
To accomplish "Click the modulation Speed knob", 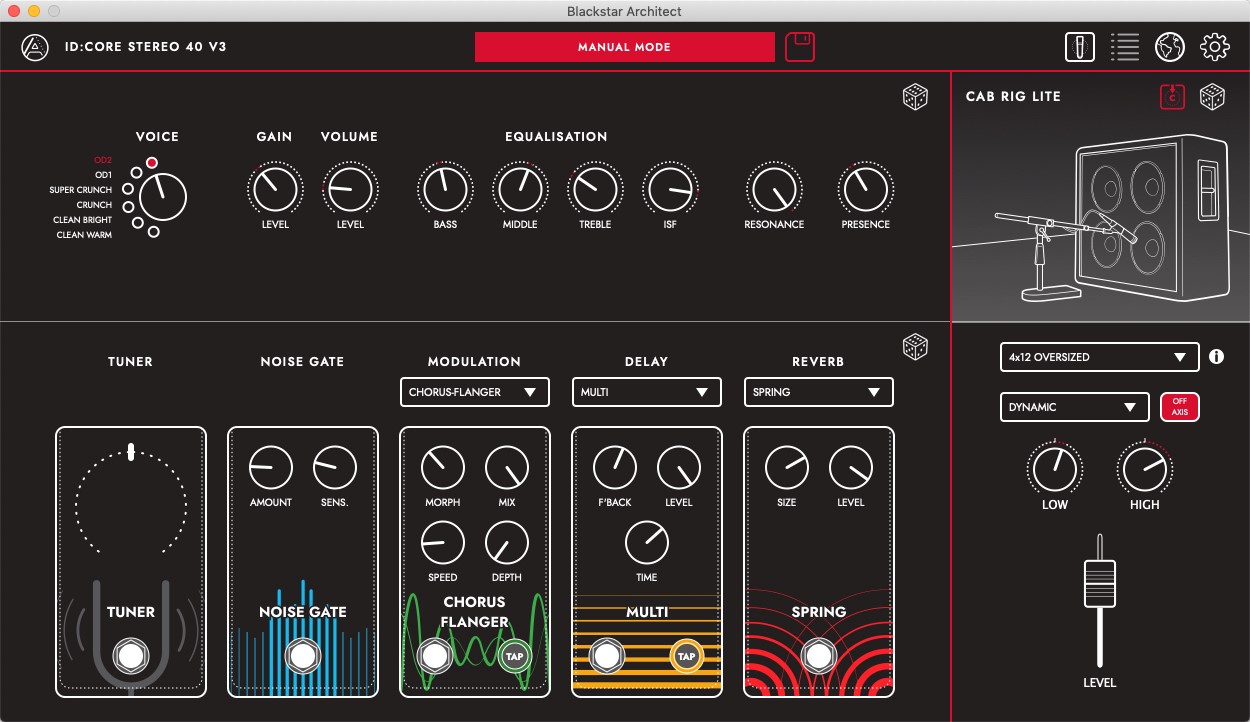I will point(443,543).
